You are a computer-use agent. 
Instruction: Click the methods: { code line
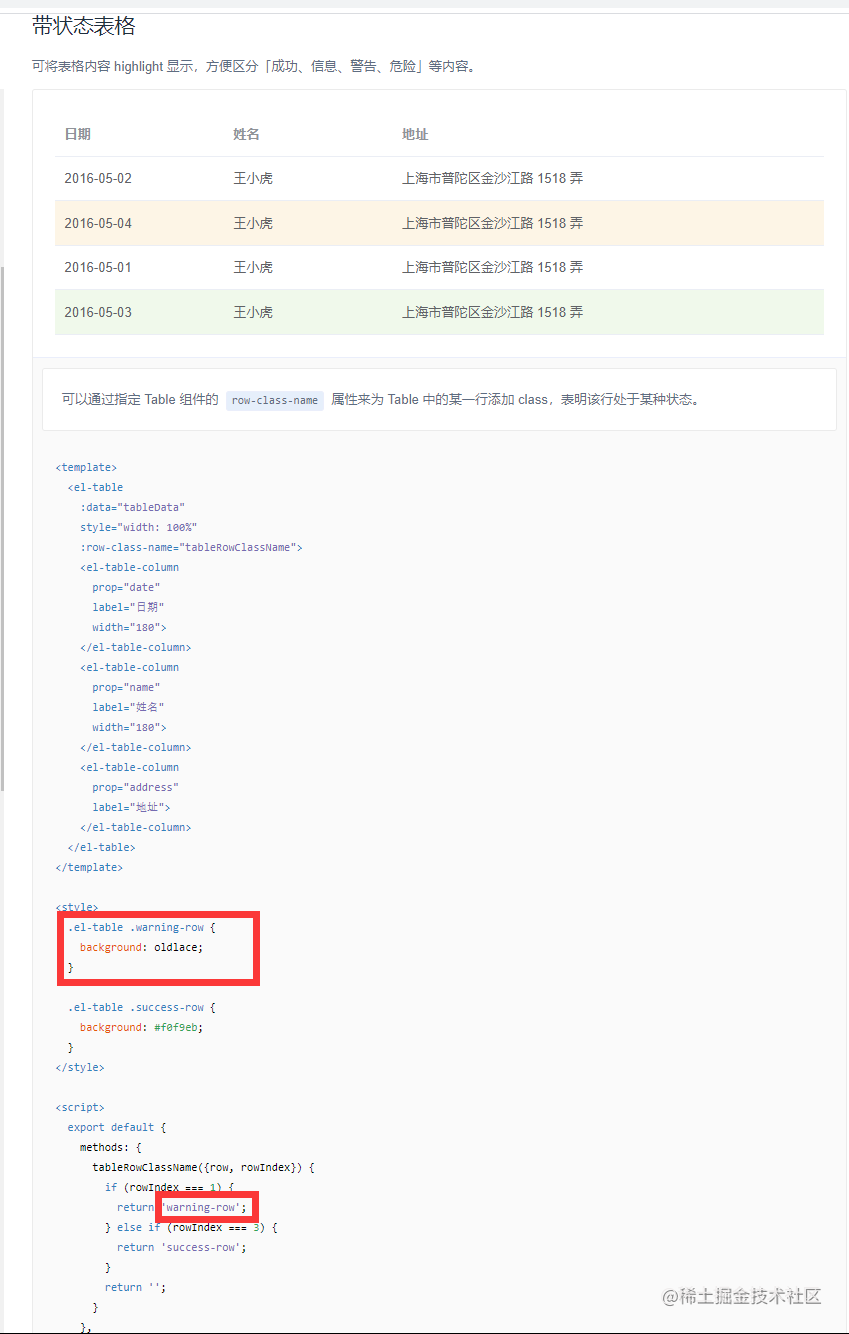[x=111, y=1147]
